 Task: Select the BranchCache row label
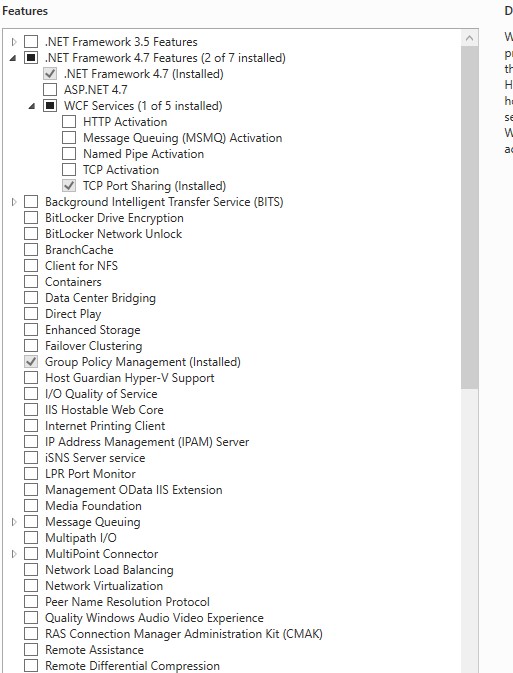tap(79, 250)
